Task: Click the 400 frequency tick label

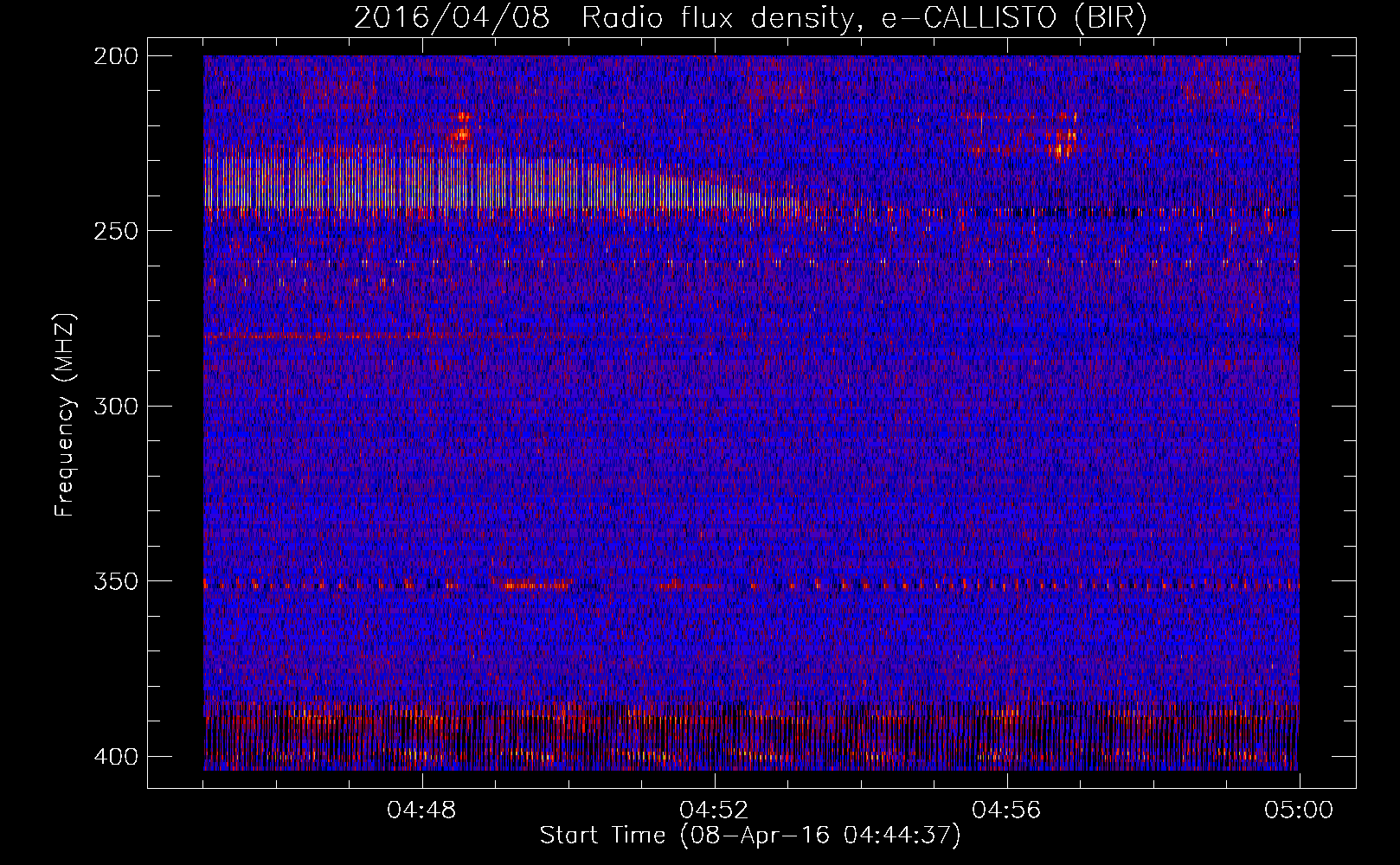Action: pyautogui.click(x=115, y=757)
